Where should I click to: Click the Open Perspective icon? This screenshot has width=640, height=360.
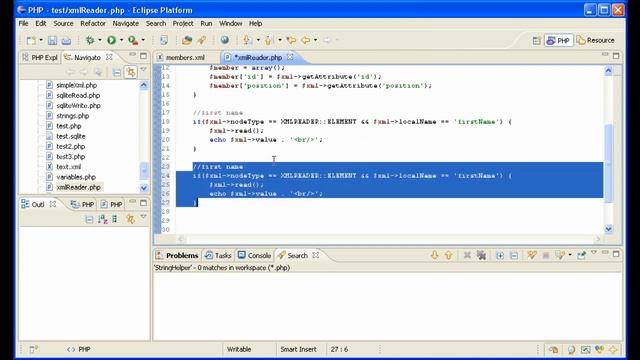tap(536, 40)
